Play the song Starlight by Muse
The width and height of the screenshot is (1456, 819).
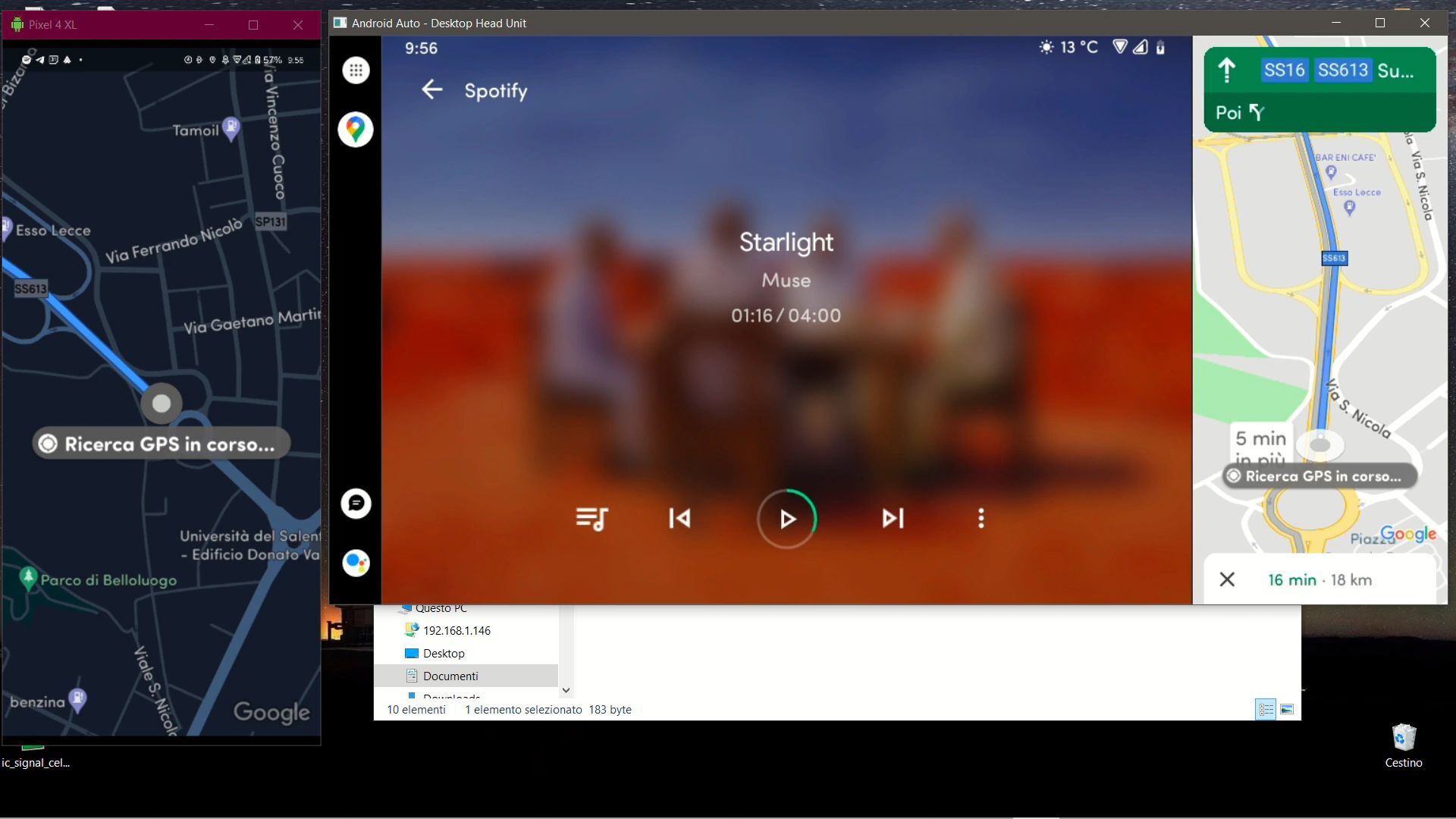(786, 519)
